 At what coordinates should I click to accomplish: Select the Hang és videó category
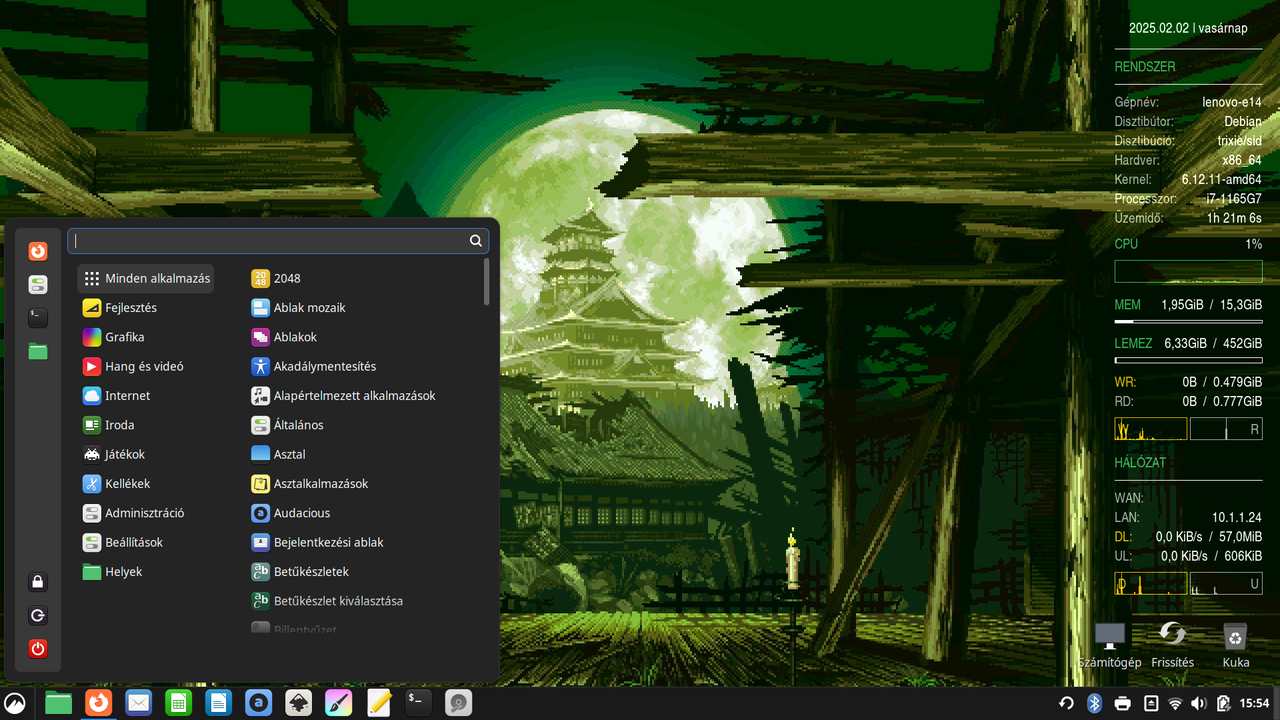pyautogui.click(x=144, y=366)
